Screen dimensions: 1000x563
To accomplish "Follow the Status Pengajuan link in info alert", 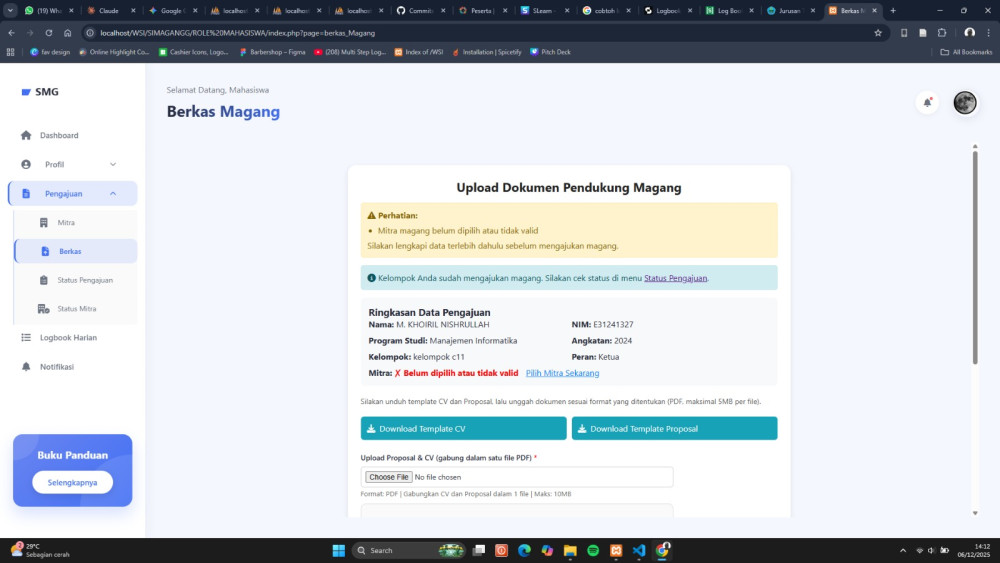I will [x=675, y=278].
